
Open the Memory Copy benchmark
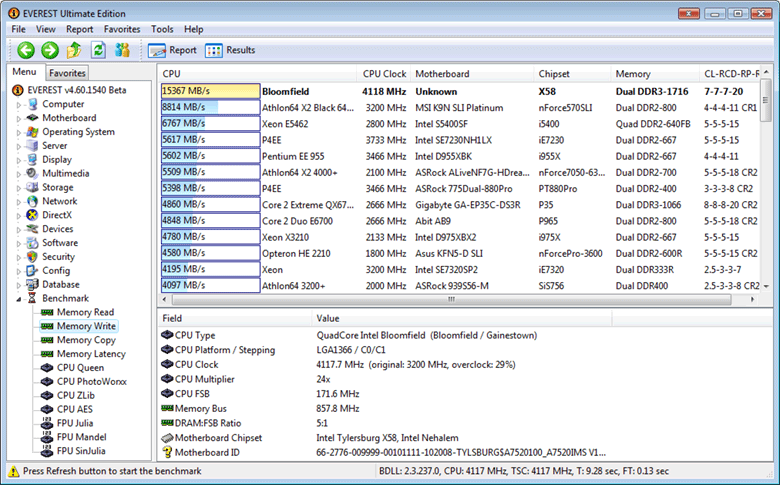click(86, 340)
